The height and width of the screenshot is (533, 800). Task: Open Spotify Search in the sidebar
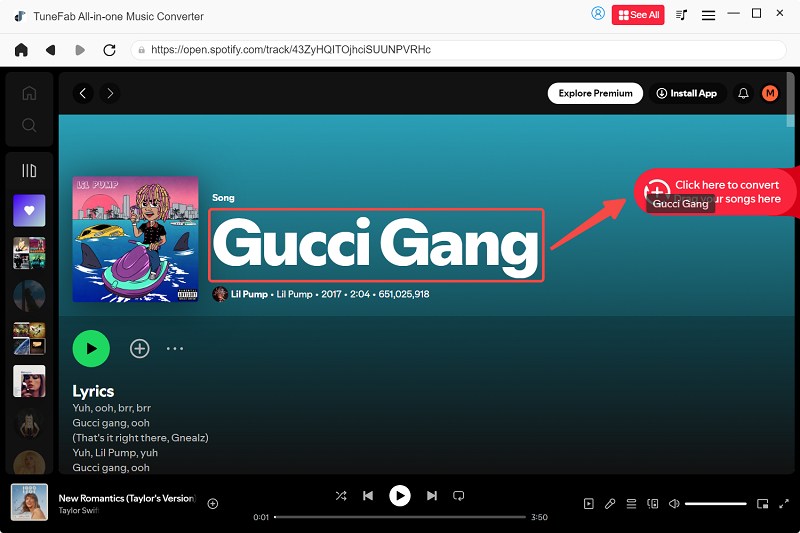(x=29, y=125)
